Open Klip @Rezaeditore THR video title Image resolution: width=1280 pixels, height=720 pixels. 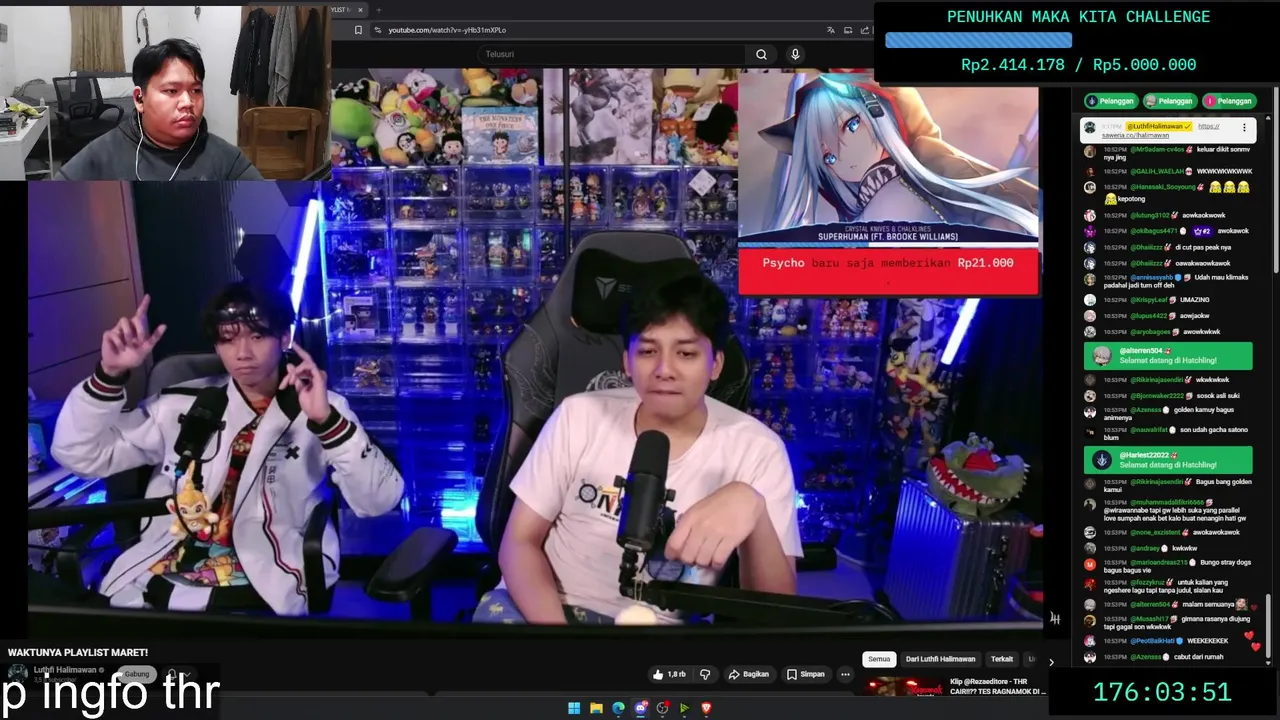997,686
